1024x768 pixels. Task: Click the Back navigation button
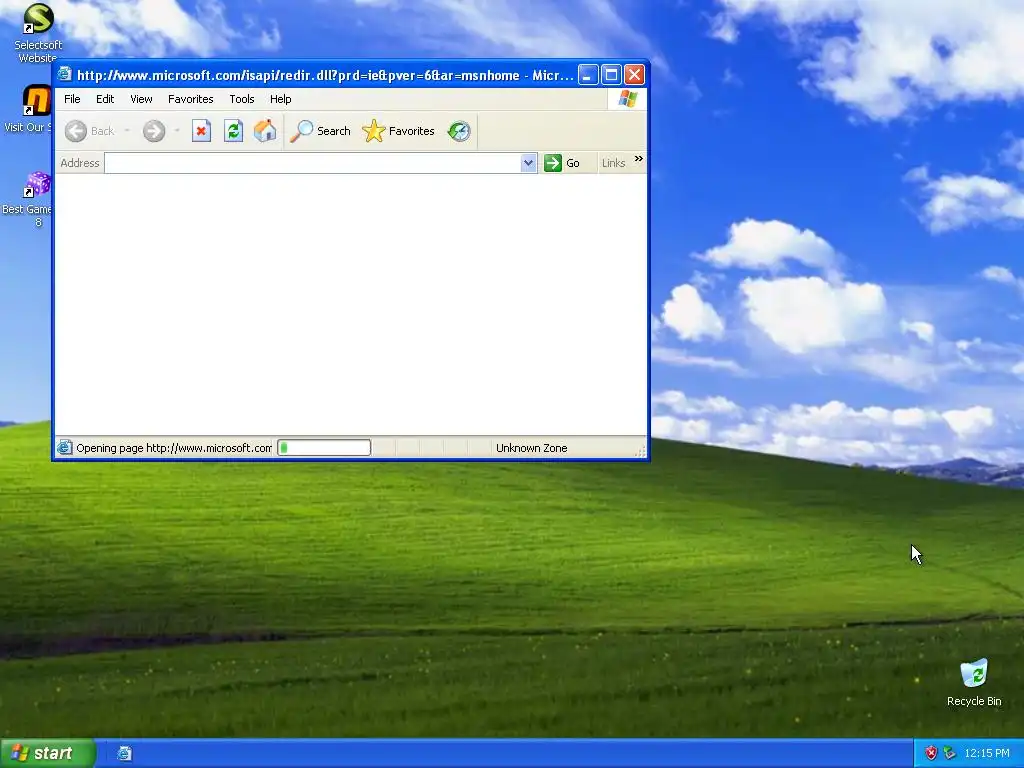pos(90,131)
